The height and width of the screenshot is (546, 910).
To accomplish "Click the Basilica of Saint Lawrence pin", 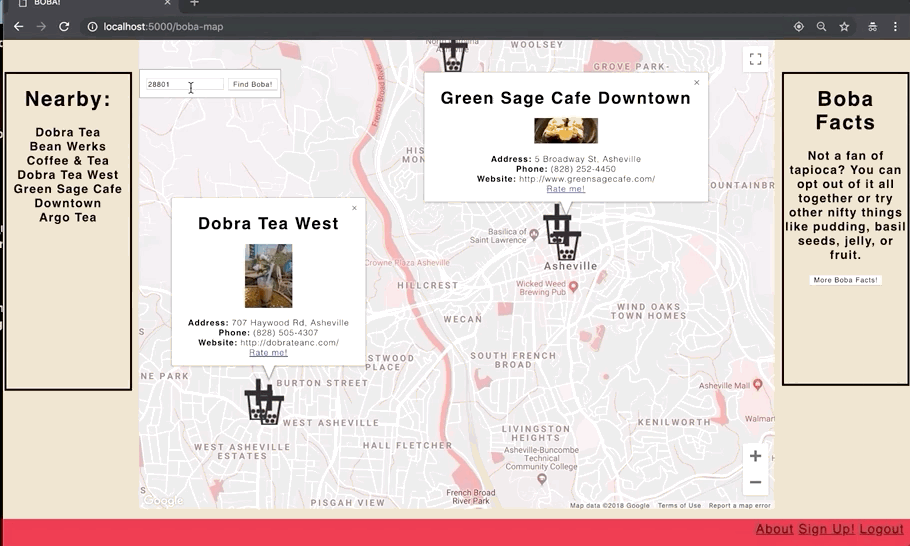I will [x=534, y=234].
